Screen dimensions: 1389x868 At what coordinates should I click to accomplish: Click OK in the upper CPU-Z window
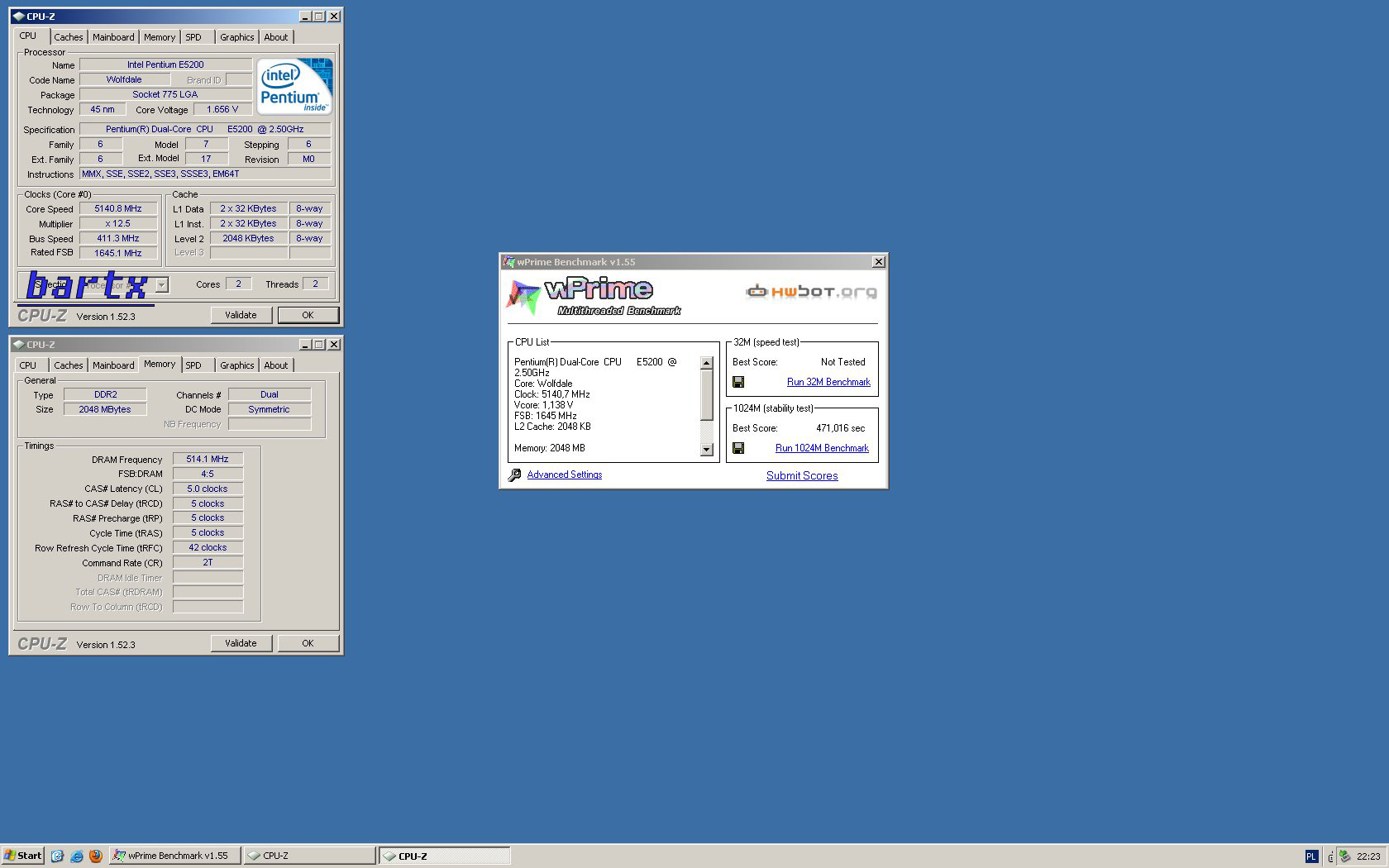pyautogui.click(x=308, y=315)
